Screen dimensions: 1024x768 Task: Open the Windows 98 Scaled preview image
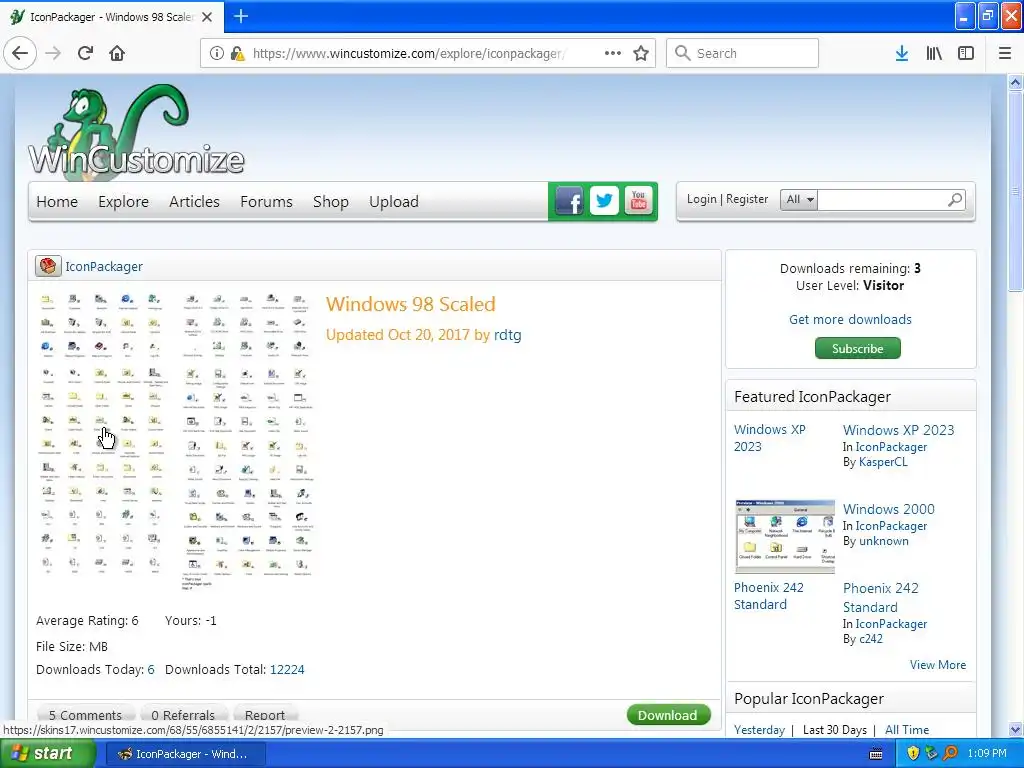176,442
